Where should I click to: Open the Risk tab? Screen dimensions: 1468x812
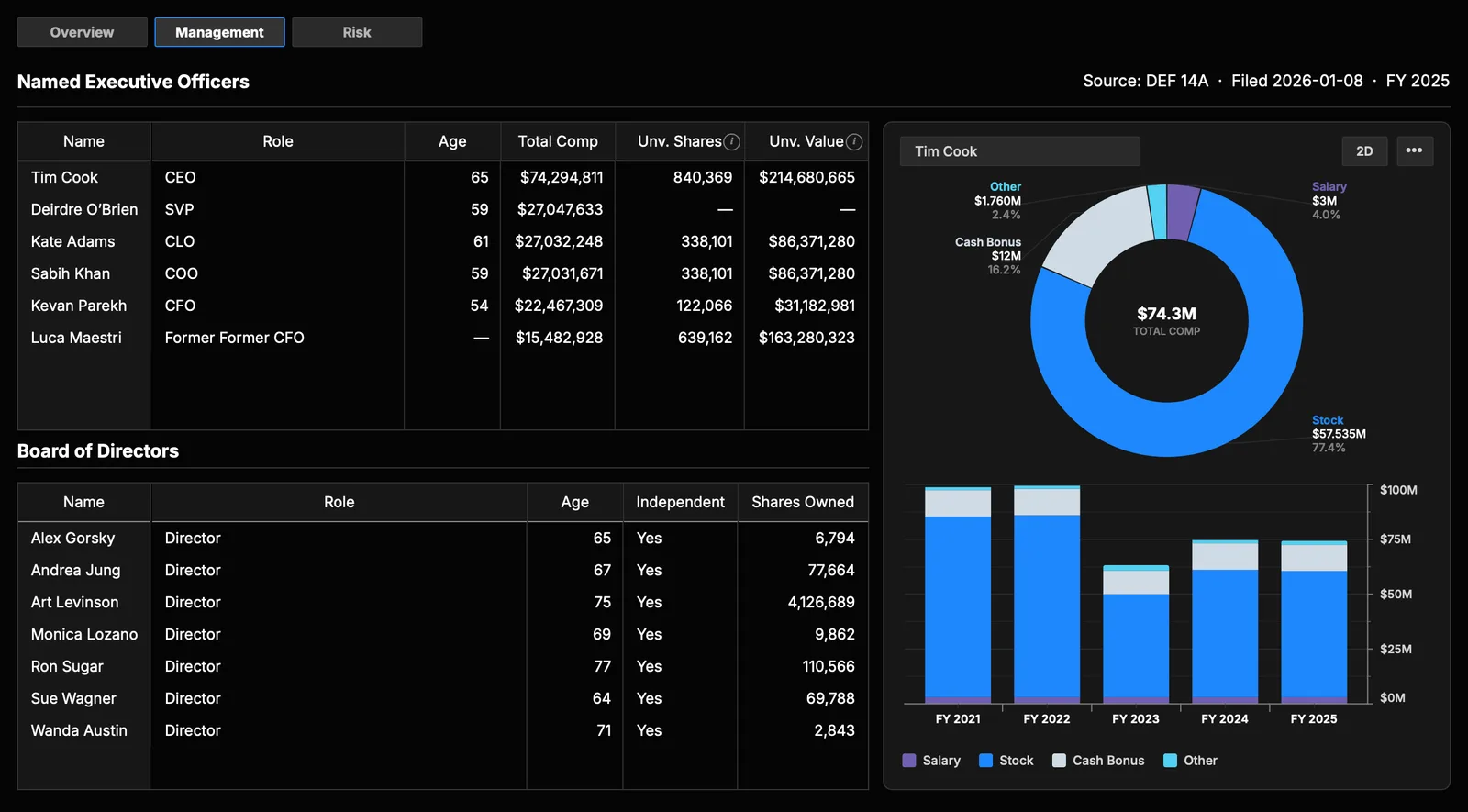tap(357, 32)
